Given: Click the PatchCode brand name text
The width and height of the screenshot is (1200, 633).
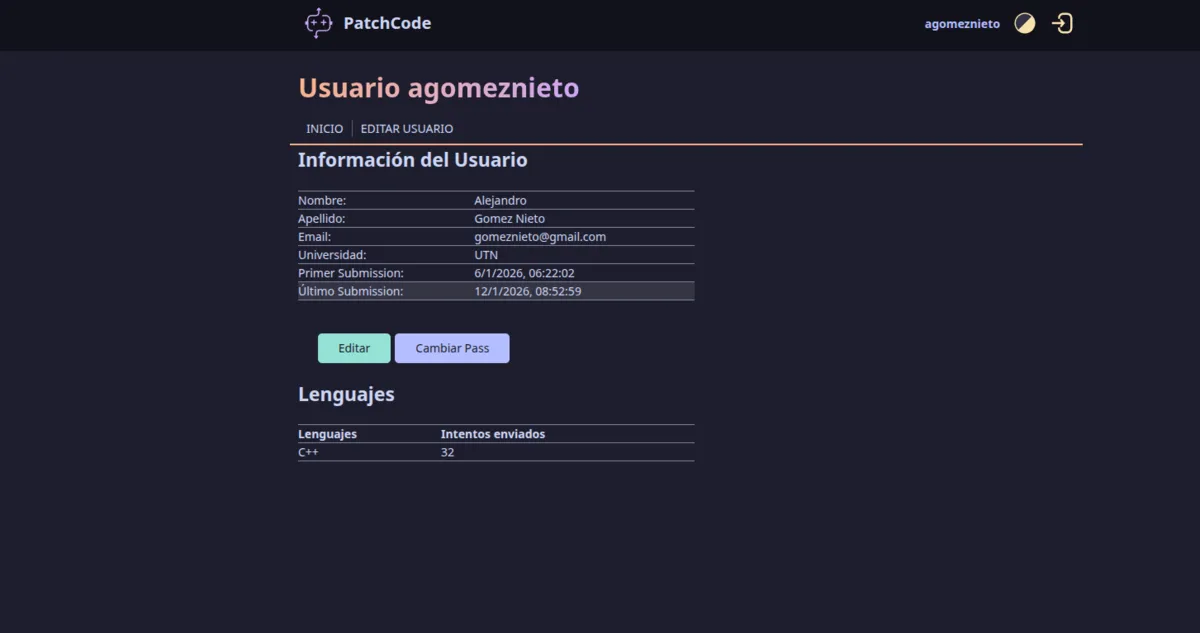Looking at the screenshot, I should [387, 23].
